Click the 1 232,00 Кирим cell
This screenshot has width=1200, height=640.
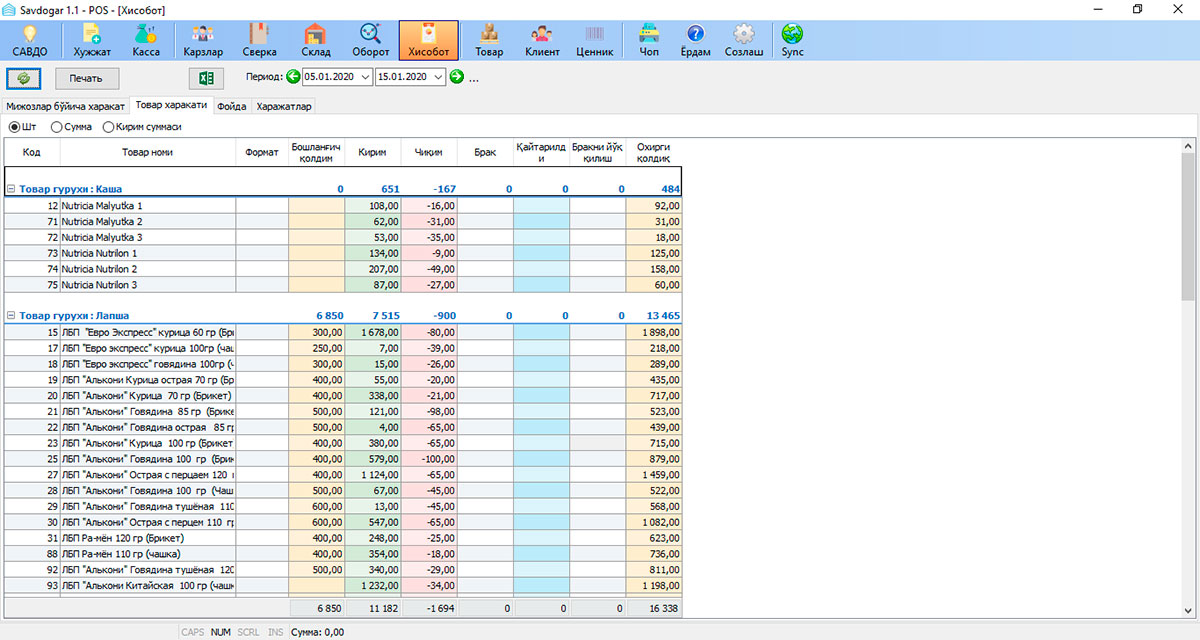pos(373,586)
